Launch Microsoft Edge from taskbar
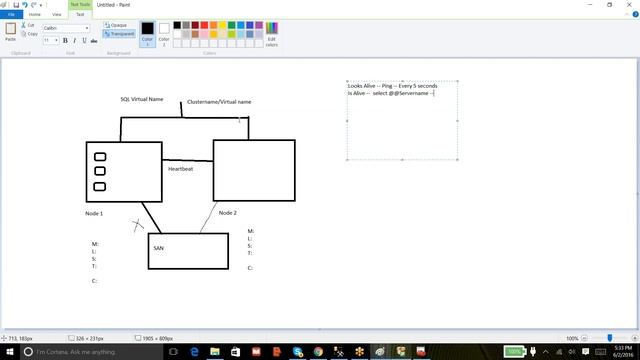 pyautogui.click(x=194, y=351)
